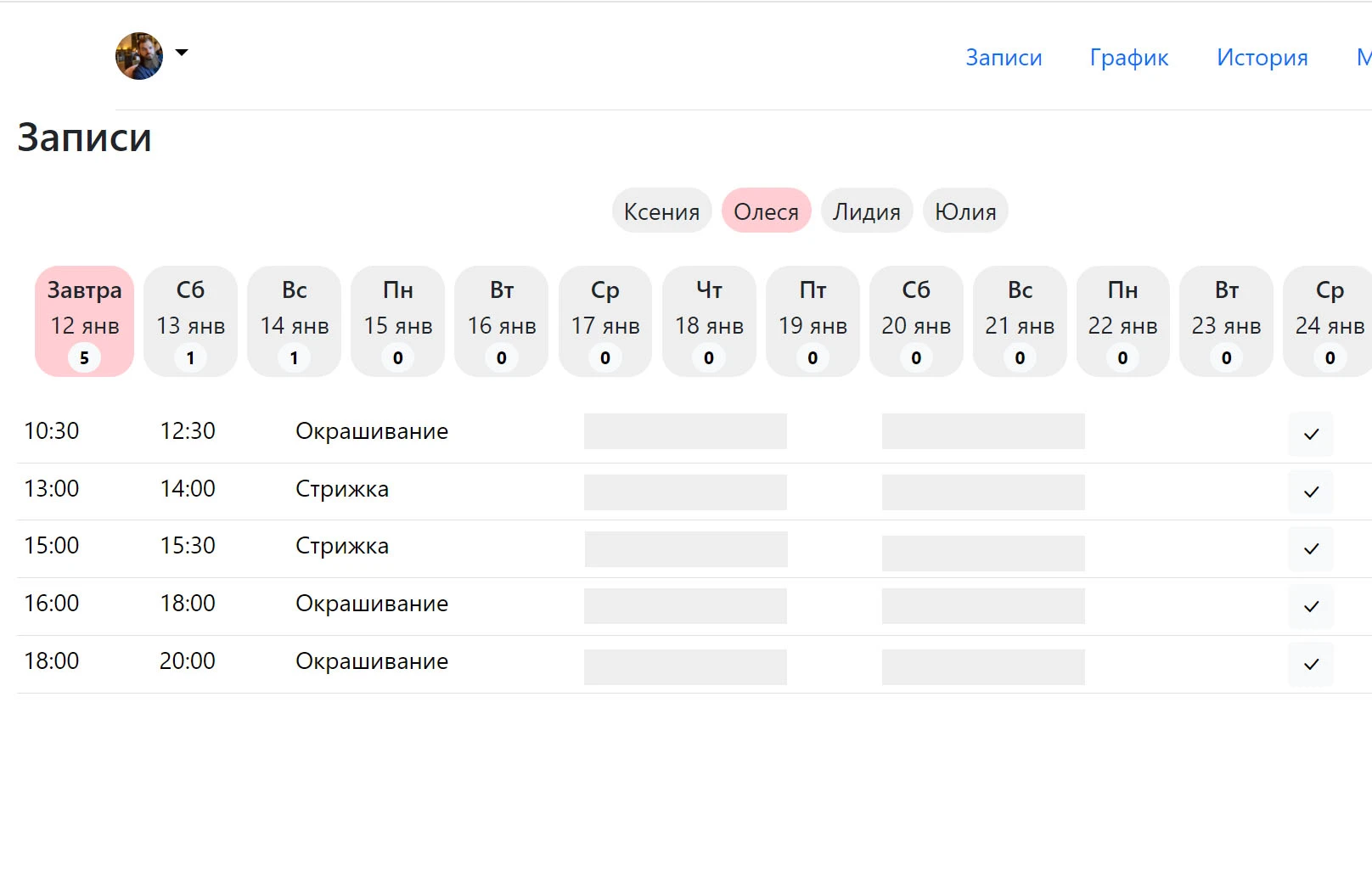The width and height of the screenshot is (1372, 871).
Task: Click start time 13:00
Action: click(52, 489)
